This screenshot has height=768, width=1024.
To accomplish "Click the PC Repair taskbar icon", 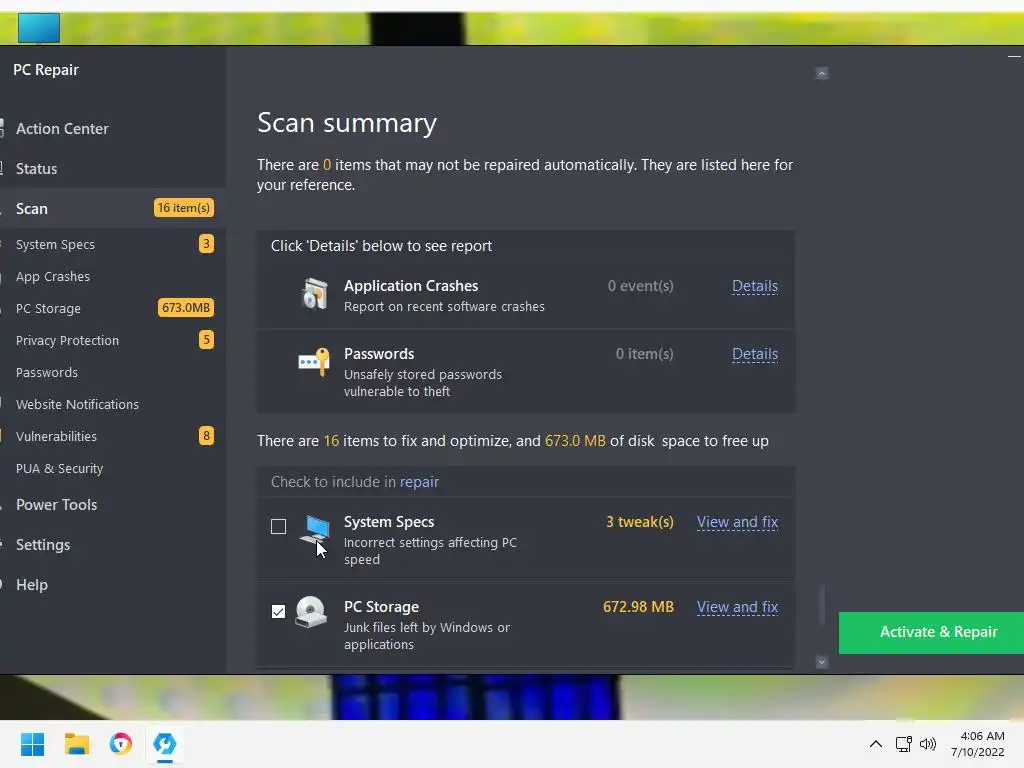I will (x=165, y=744).
